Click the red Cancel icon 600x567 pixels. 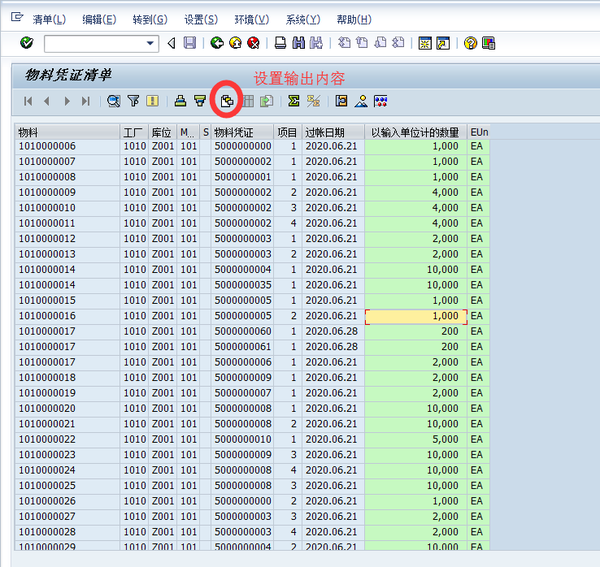pyautogui.click(x=253, y=43)
